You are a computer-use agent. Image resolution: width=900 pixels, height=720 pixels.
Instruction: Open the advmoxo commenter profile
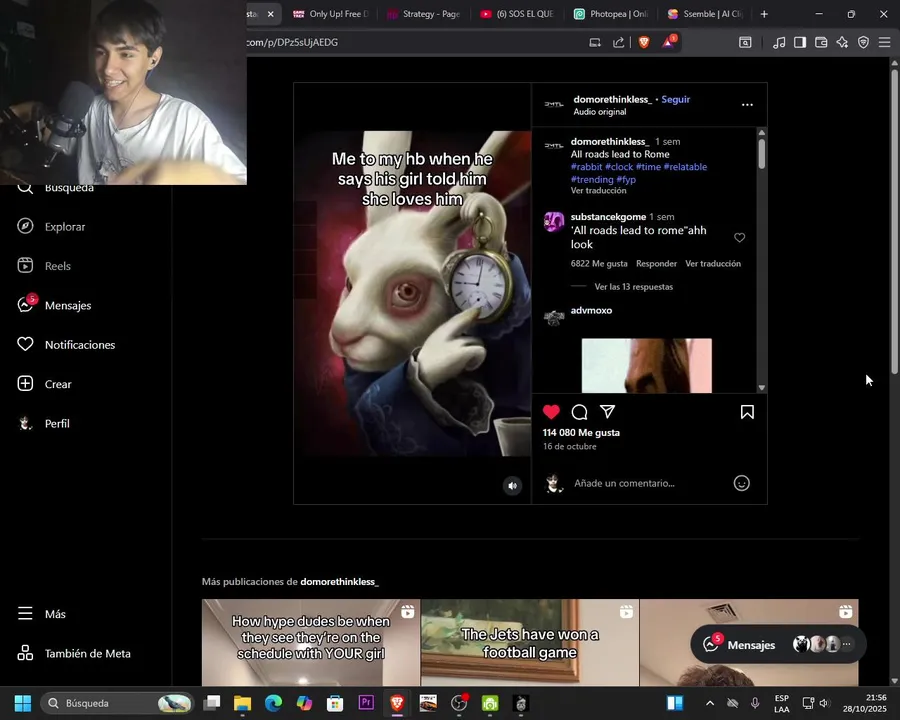591,310
